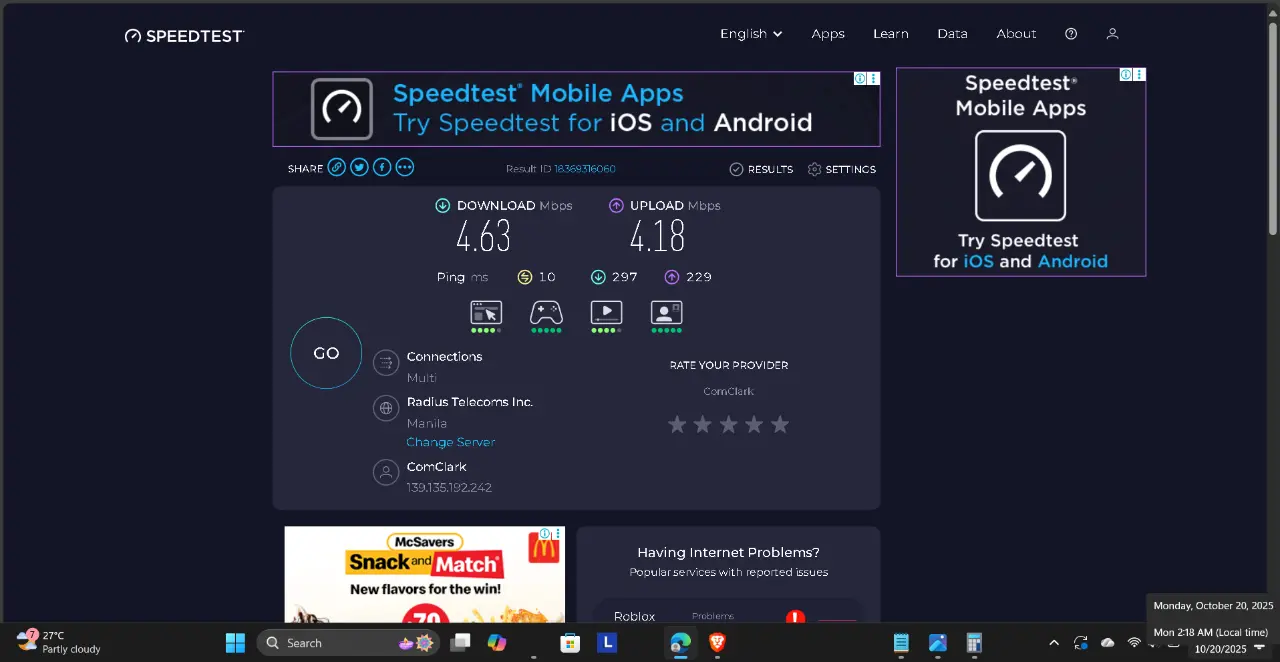Viewport: 1280px width, 662px height.
Task: Rate provider one star
Action: tap(677, 425)
